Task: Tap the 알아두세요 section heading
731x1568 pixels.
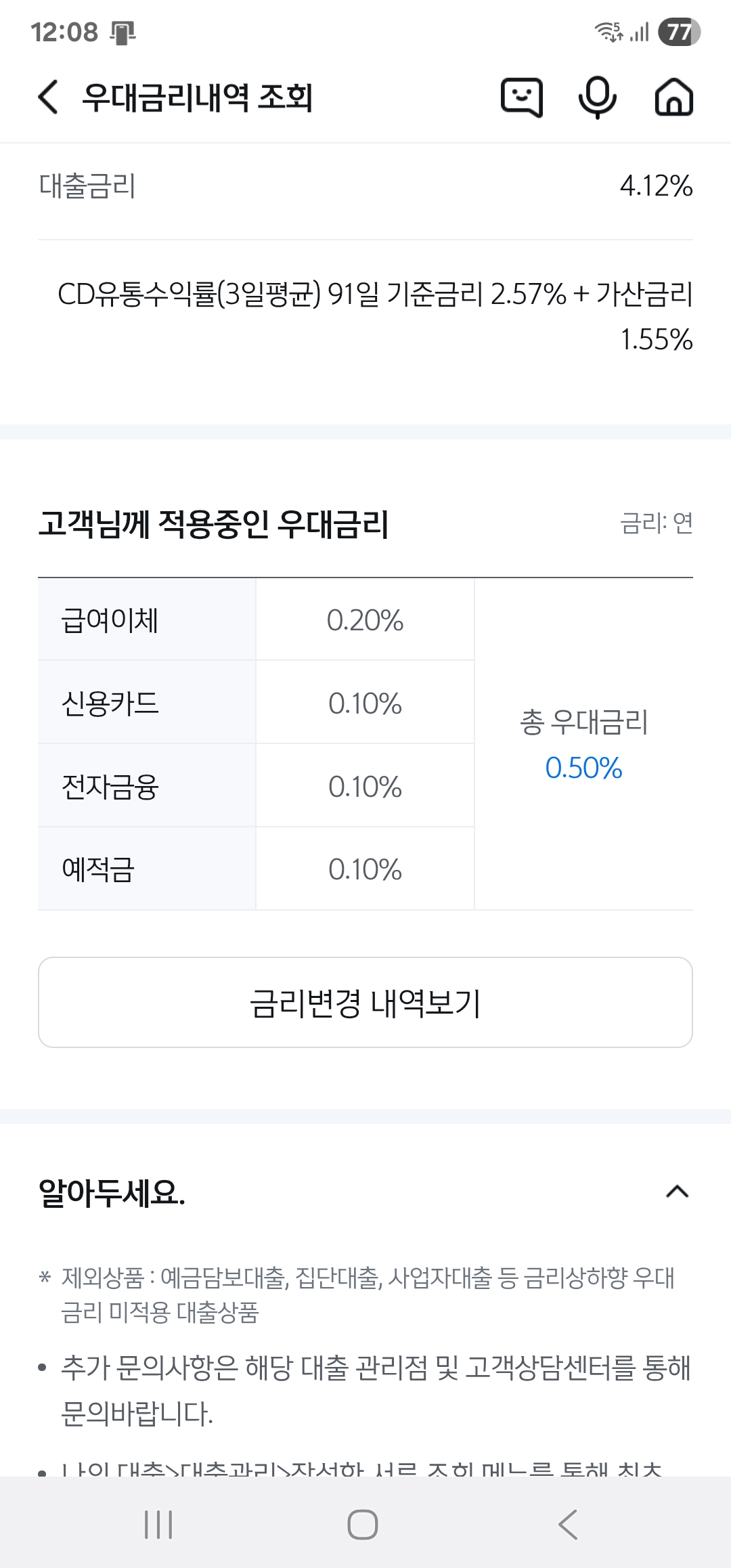Action: click(x=112, y=1192)
